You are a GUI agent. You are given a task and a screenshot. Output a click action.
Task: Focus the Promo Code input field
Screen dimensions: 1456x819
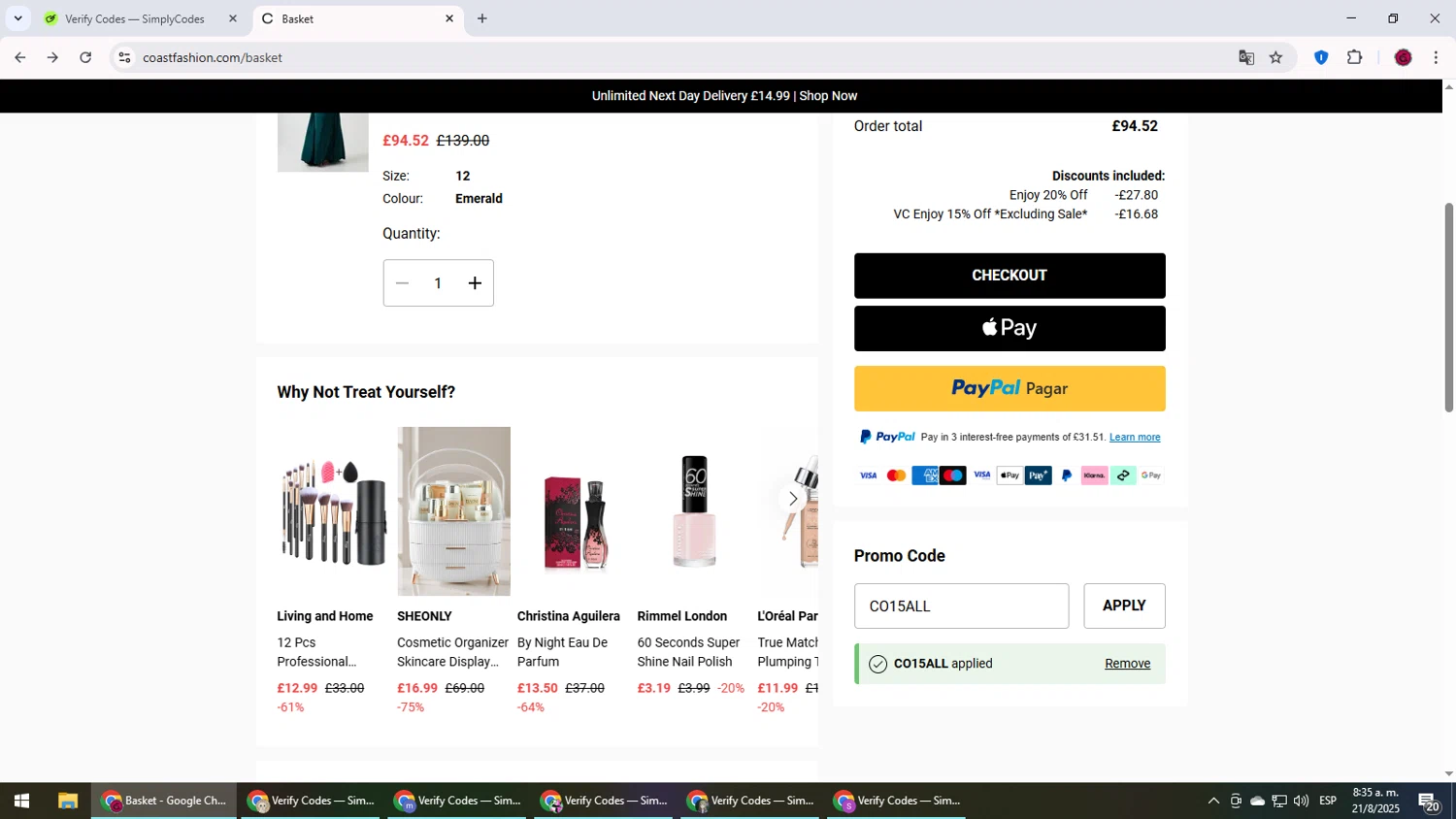click(961, 606)
